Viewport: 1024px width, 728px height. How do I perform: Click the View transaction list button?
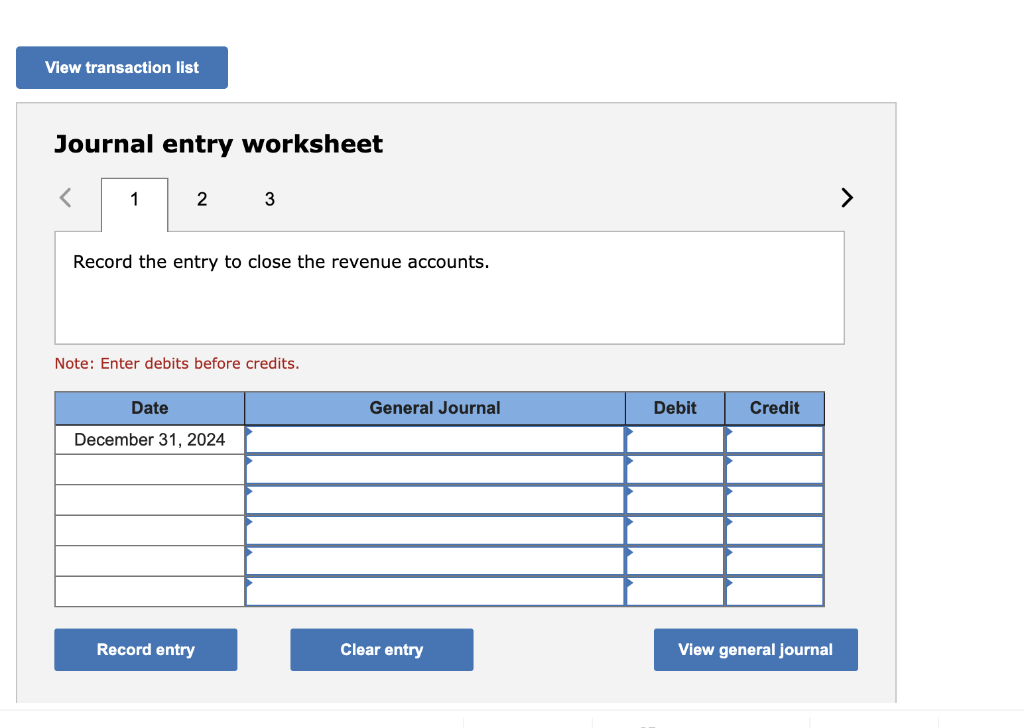(x=121, y=67)
